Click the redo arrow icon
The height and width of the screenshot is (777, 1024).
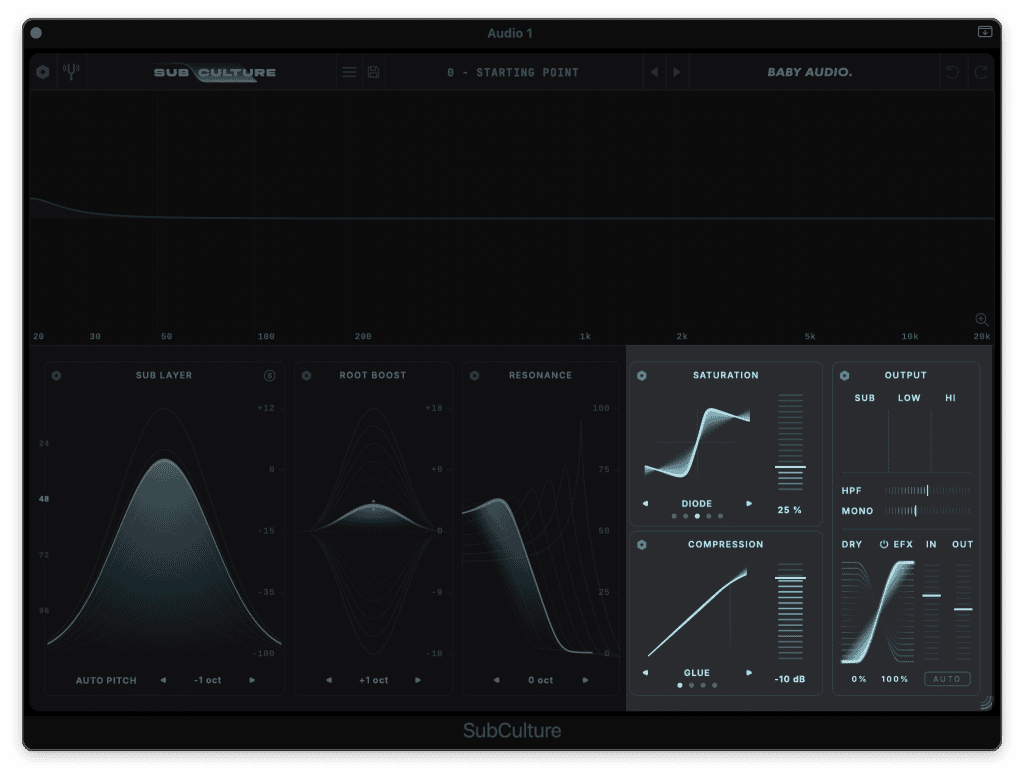pos(981,72)
